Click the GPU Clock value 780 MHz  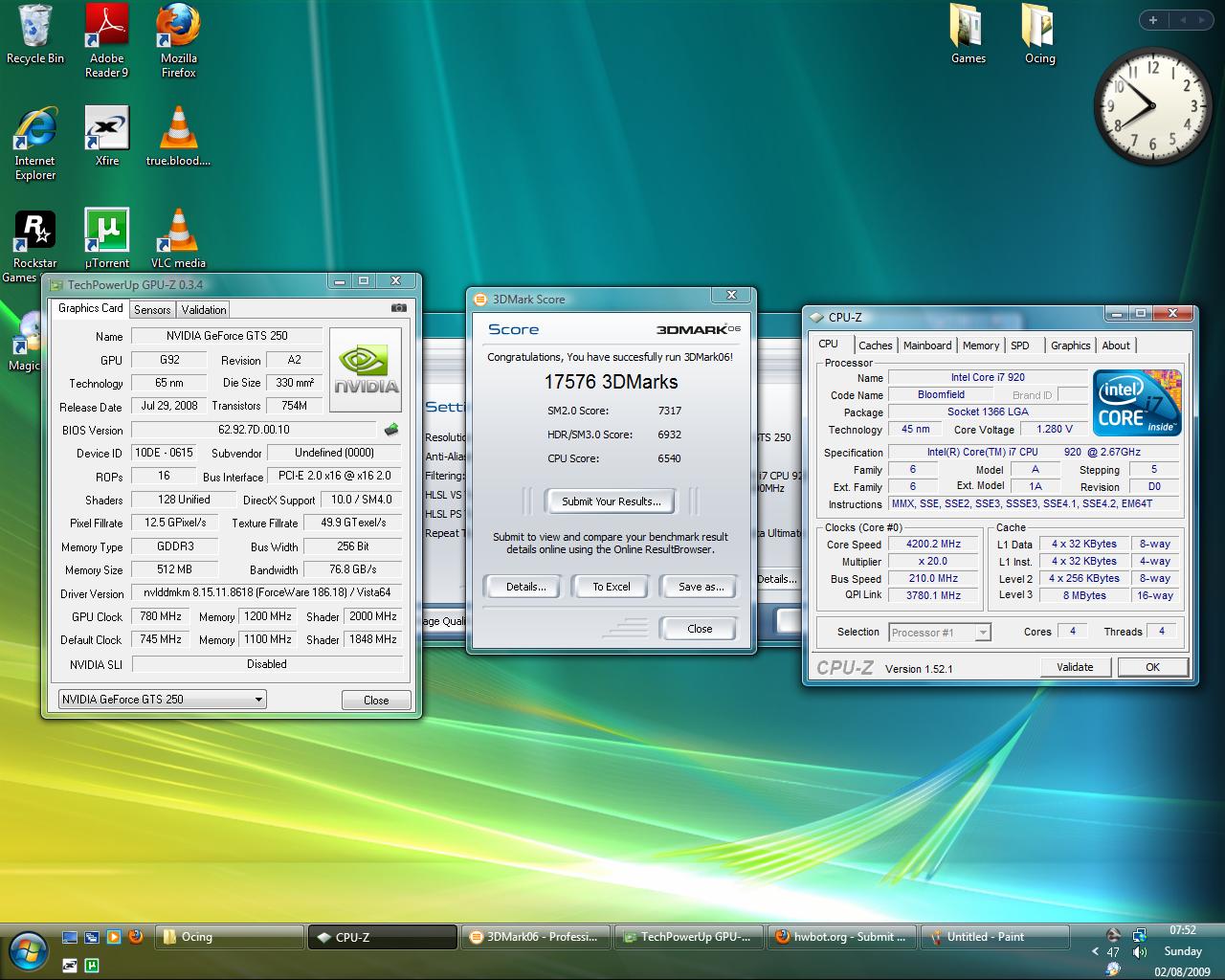(x=161, y=616)
